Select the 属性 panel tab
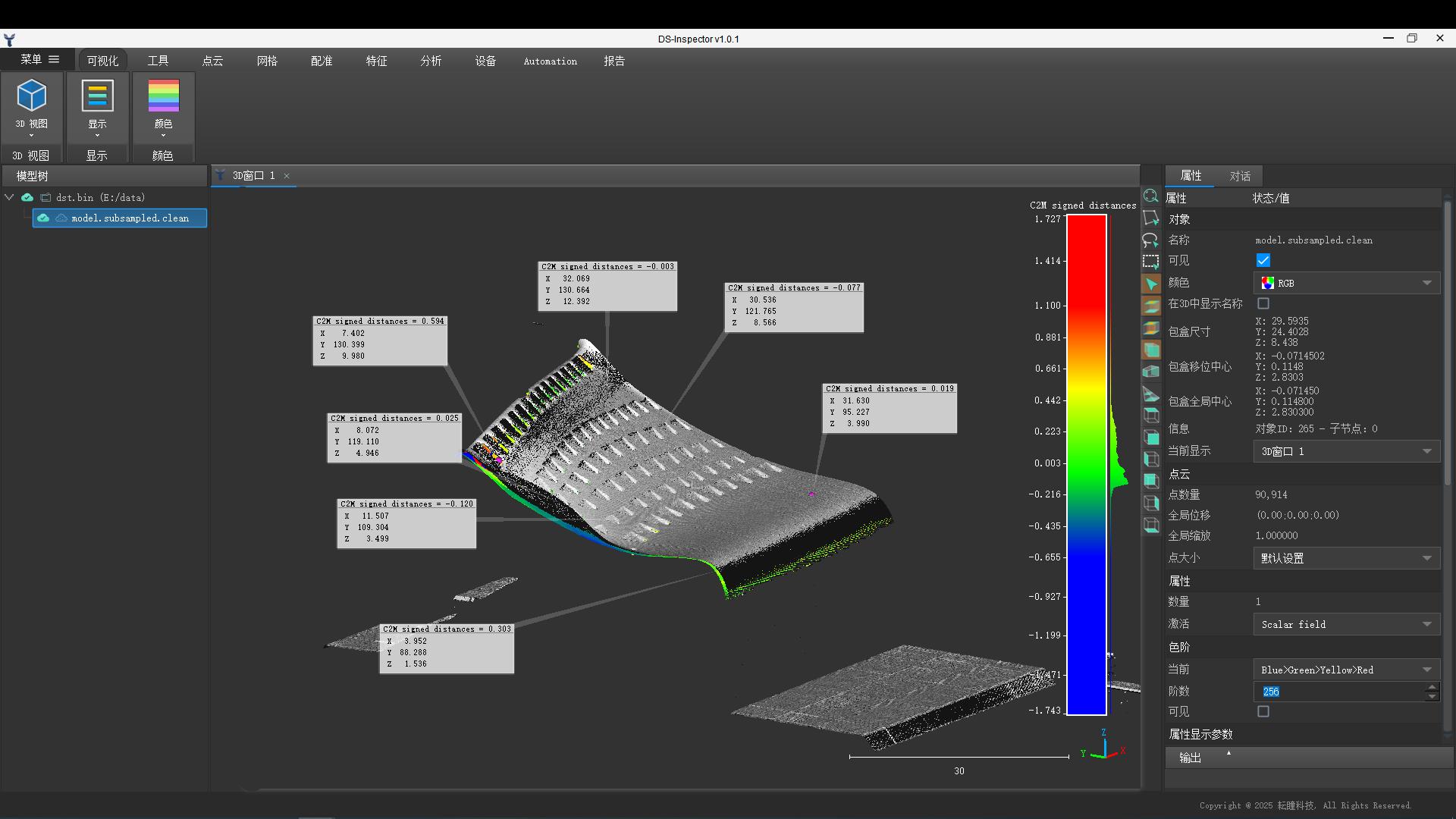The width and height of the screenshot is (1456, 819). (1191, 176)
